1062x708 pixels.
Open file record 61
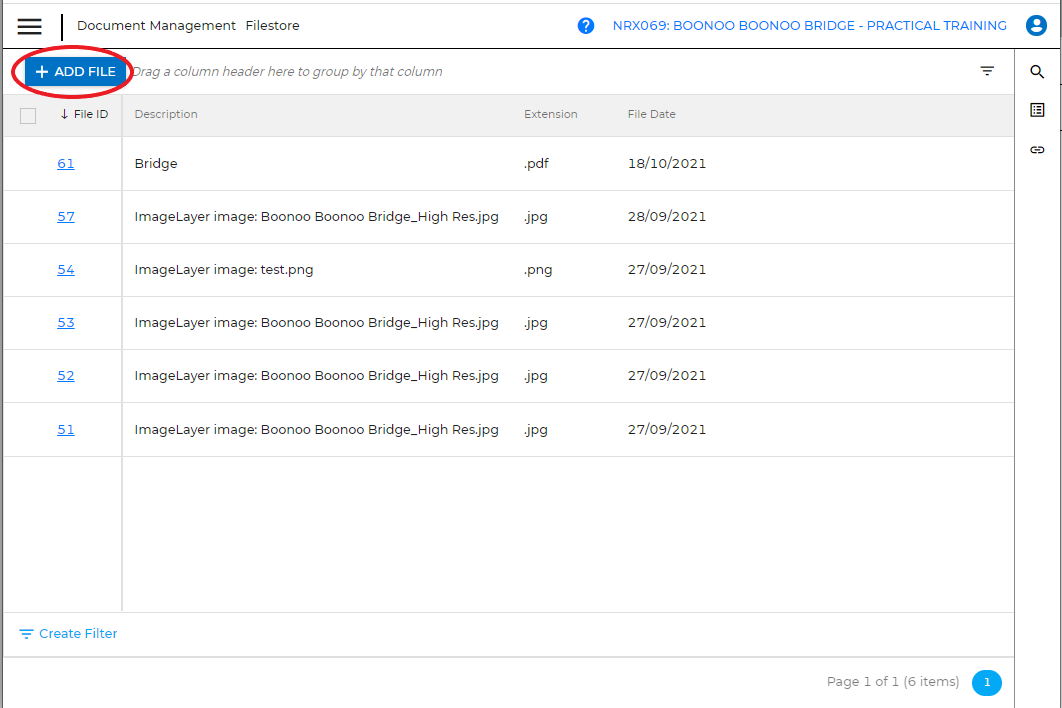pos(65,163)
